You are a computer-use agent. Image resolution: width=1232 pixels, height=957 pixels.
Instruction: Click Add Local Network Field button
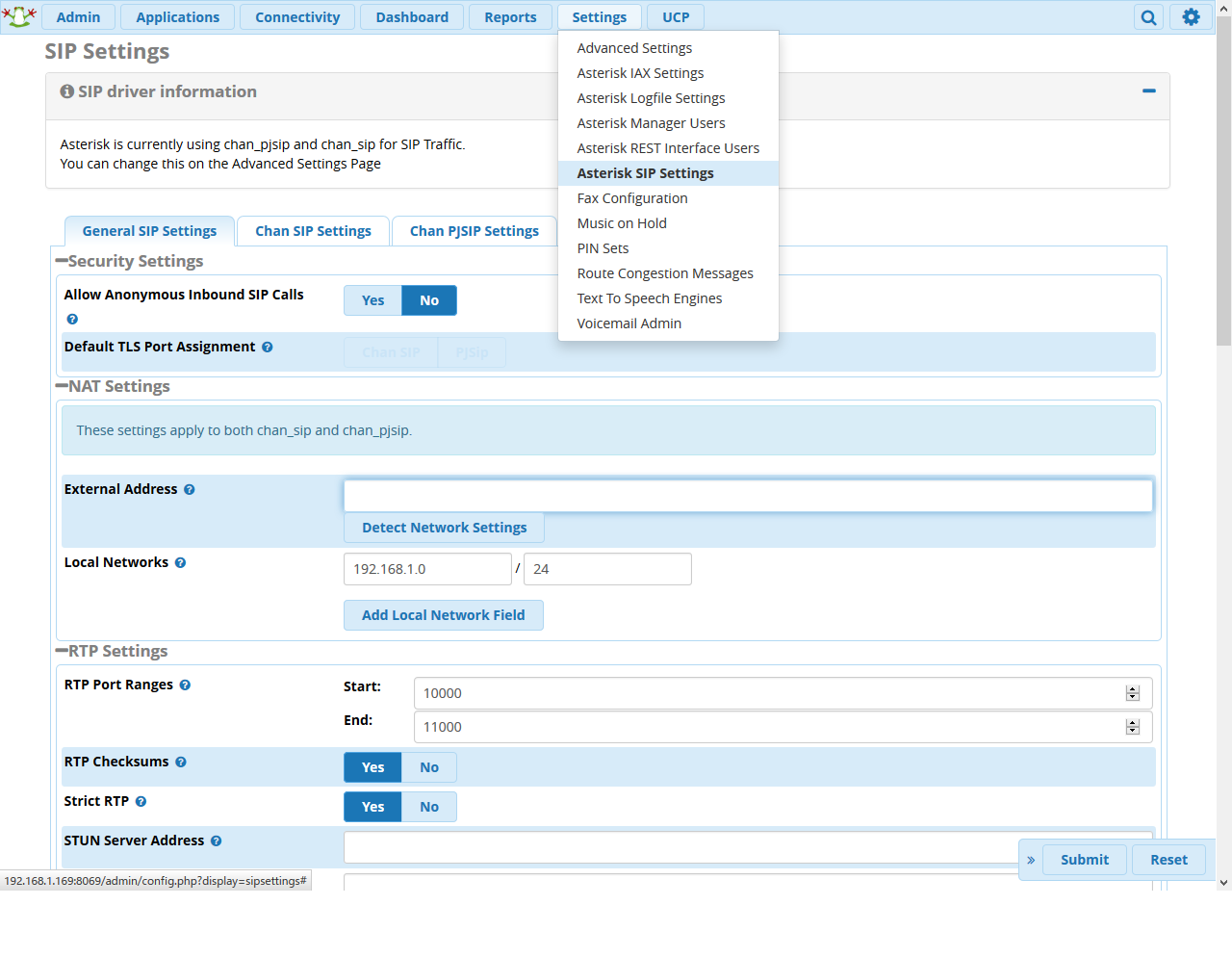click(444, 615)
